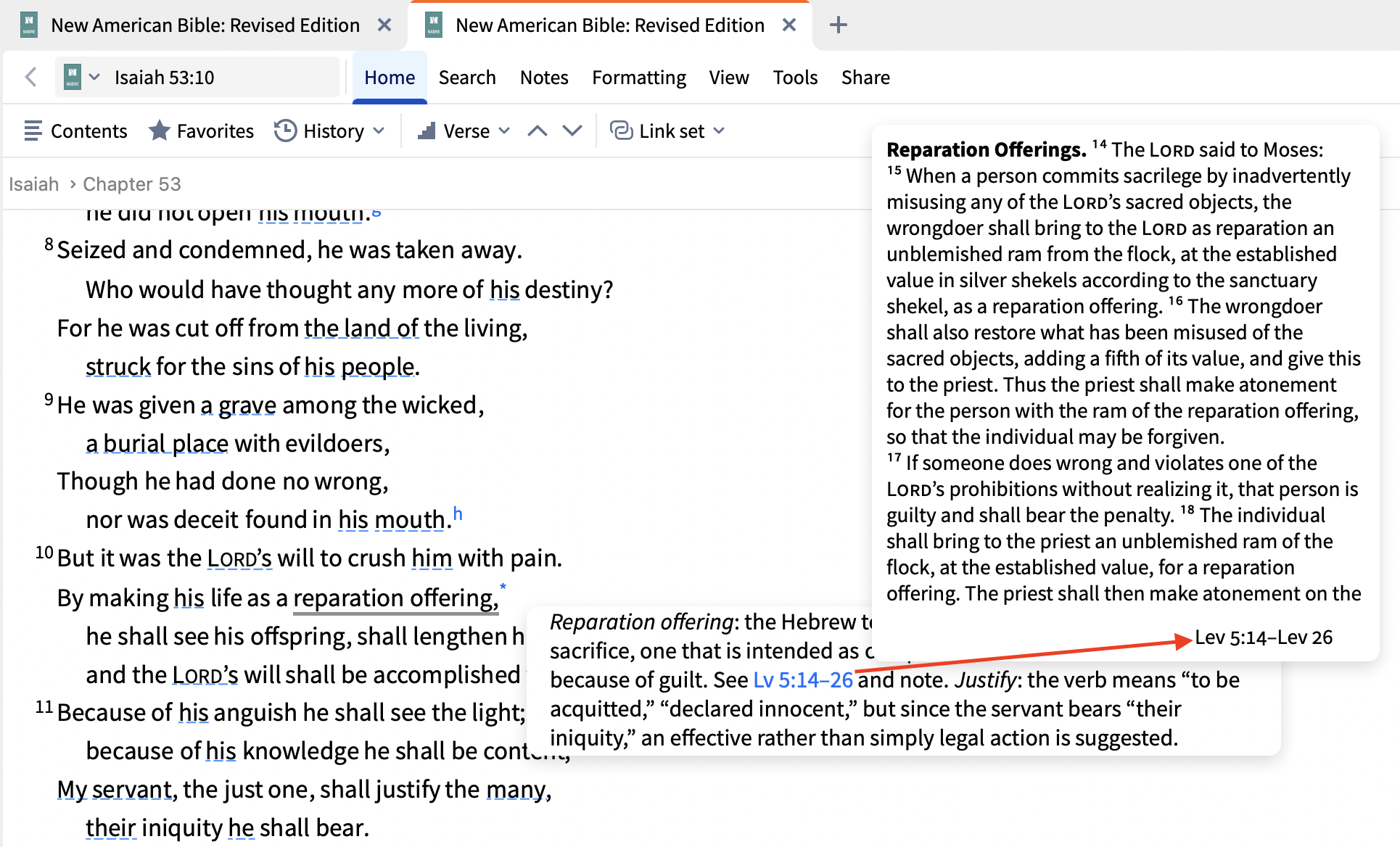Image resolution: width=1400 pixels, height=847 pixels.
Task: Click verse number 9
Action: pyautogui.click(x=49, y=399)
